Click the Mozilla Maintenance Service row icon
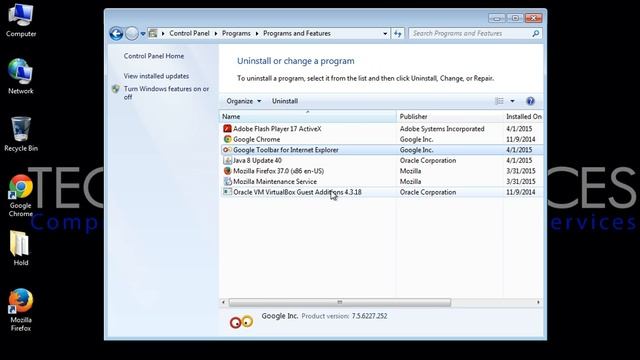 click(227, 182)
